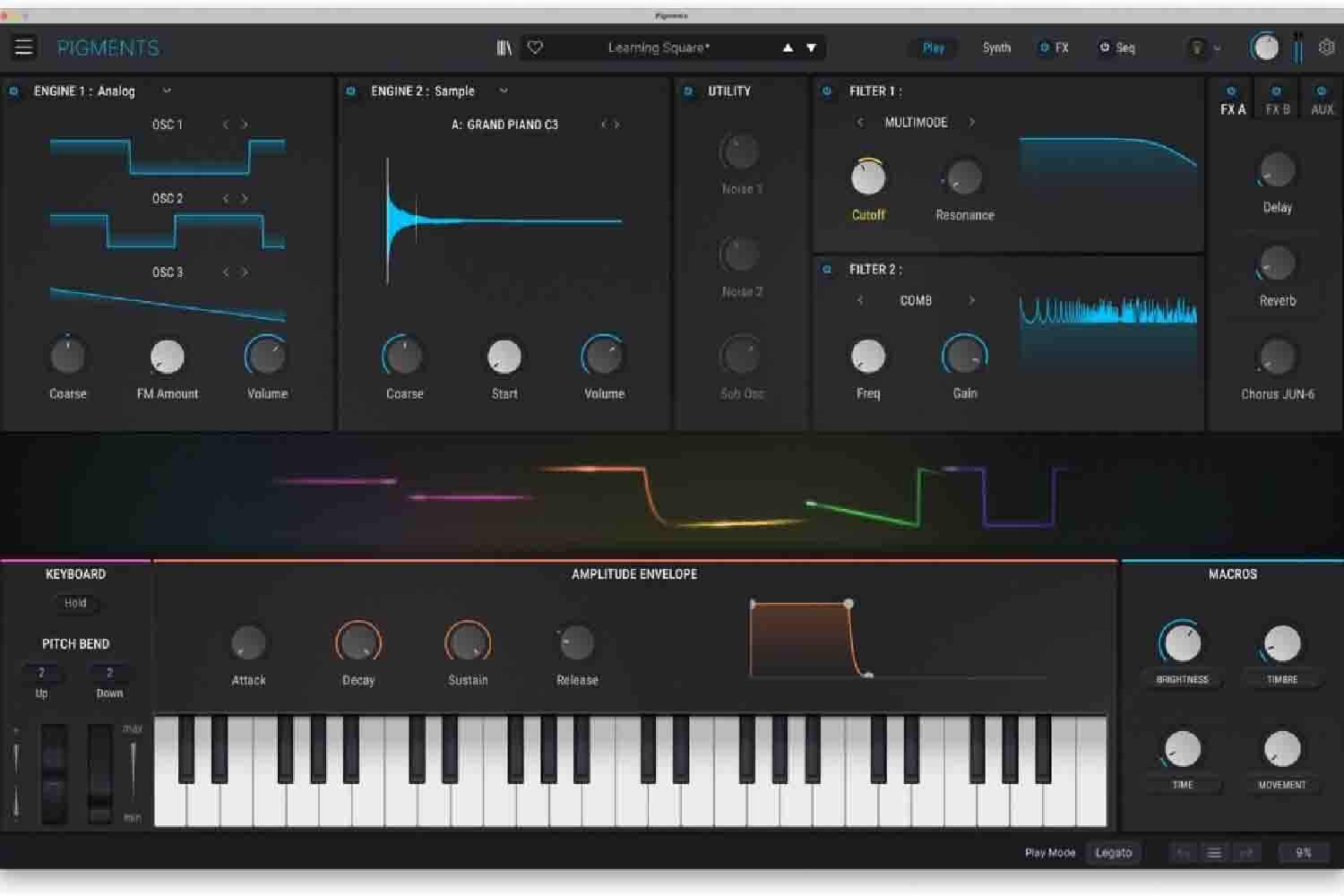
Task: Switch to the Synth view tab
Action: (x=996, y=47)
